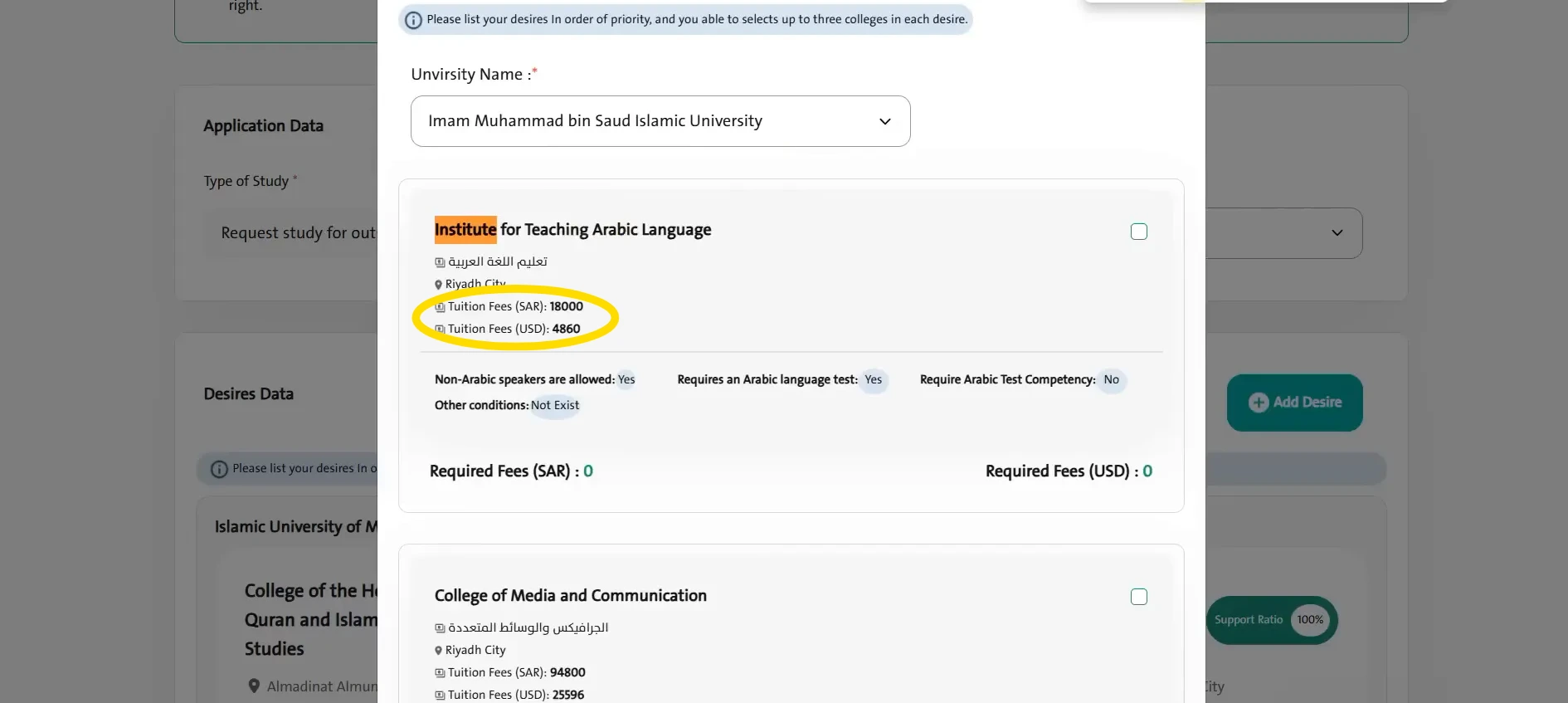
Task: Click the Required Fees (SAR) value 0
Action: (588, 471)
